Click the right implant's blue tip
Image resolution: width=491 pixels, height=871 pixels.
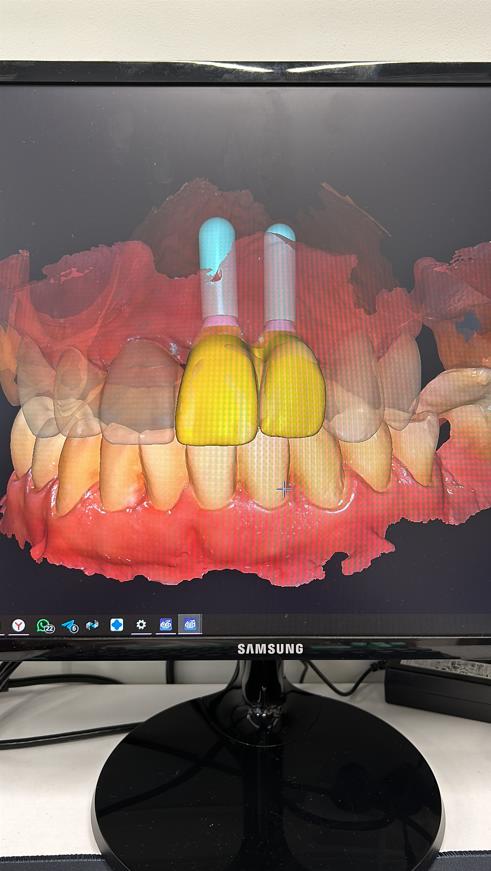click(x=281, y=232)
